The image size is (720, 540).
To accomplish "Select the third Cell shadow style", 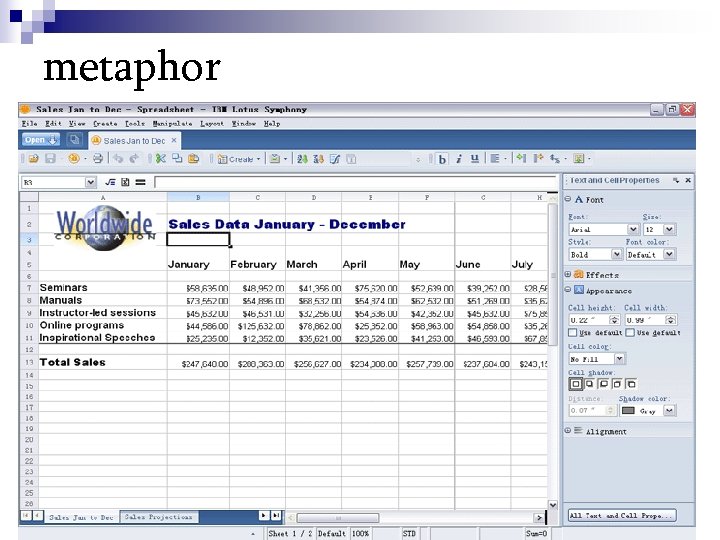I will coord(603,384).
